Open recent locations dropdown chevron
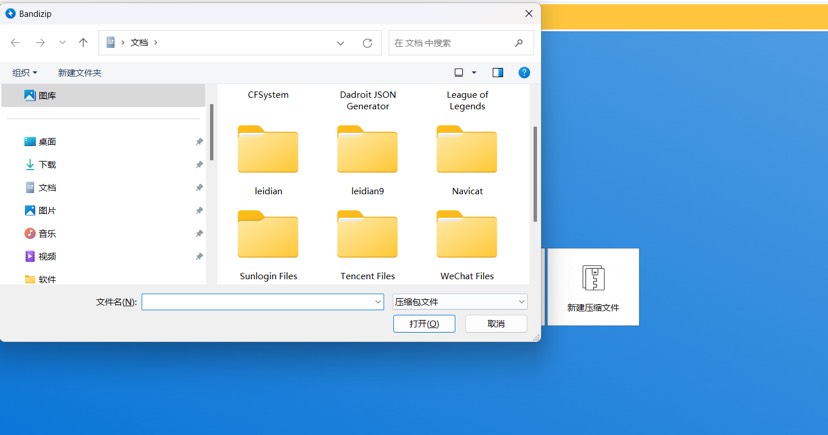This screenshot has height=435, width=828. pyautogui.click(x=62, y=43)
